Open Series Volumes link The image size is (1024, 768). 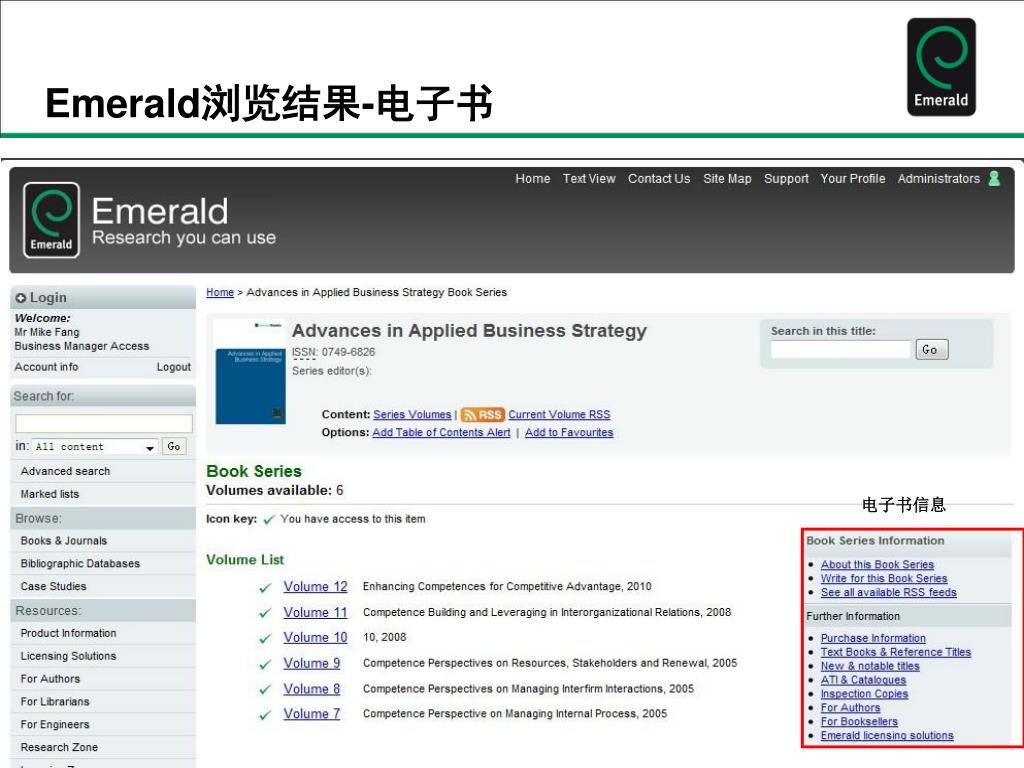click(x=412, y=415)
